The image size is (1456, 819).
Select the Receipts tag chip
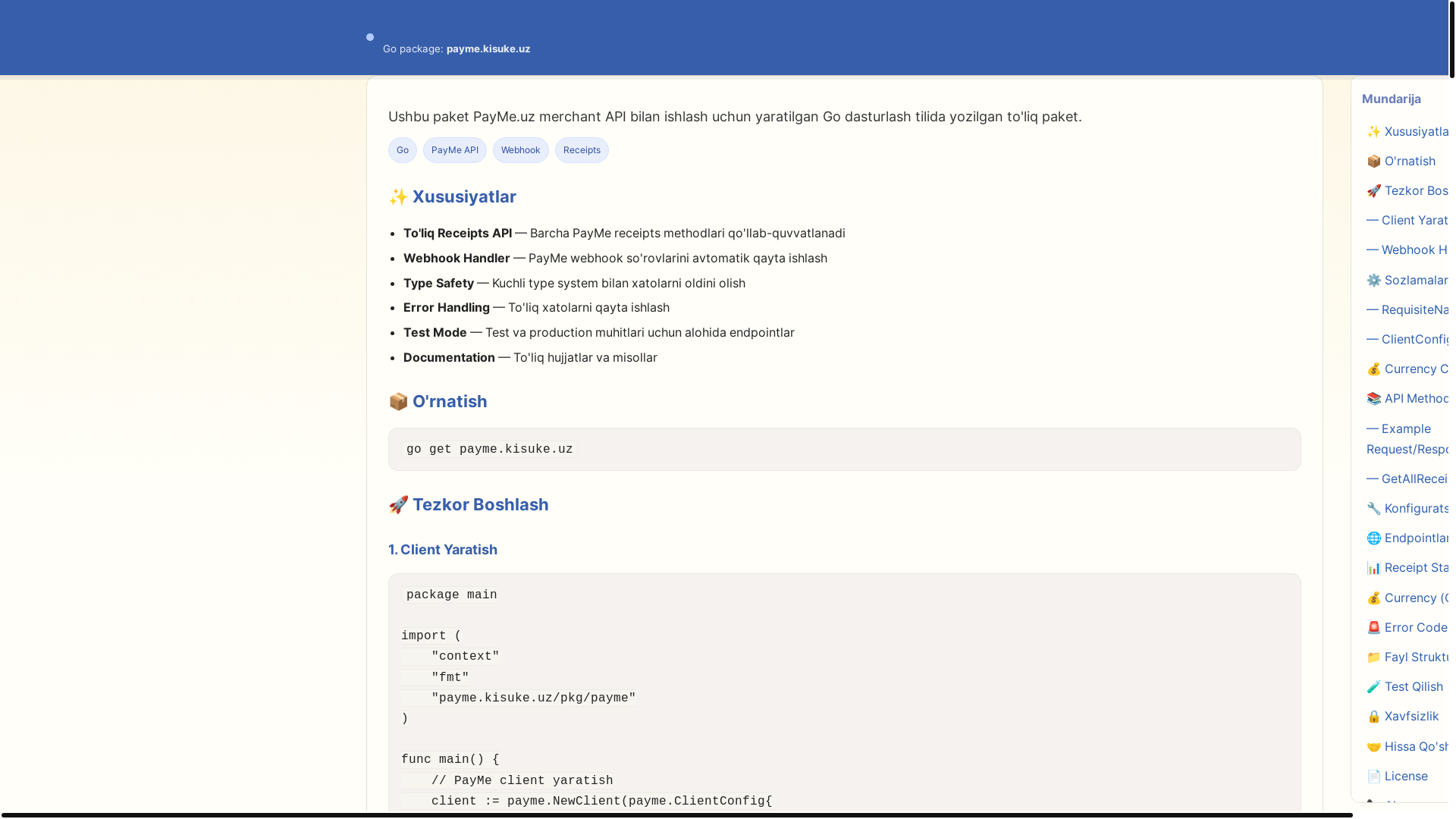click(582, 150)
